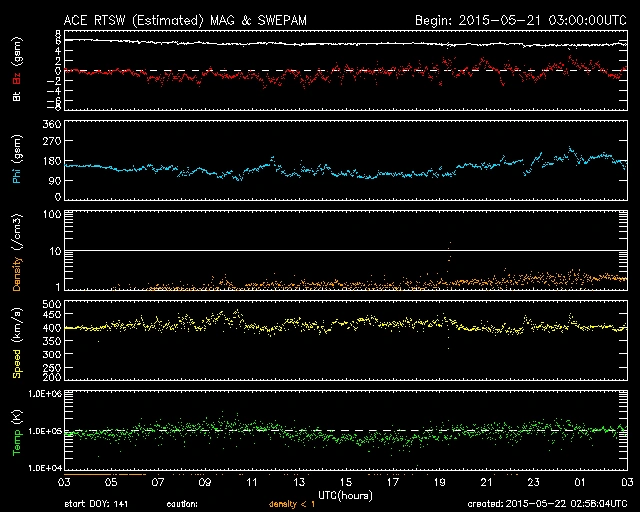Click the 23 hour tick label

pyautogui.click(x=533, y=482)
